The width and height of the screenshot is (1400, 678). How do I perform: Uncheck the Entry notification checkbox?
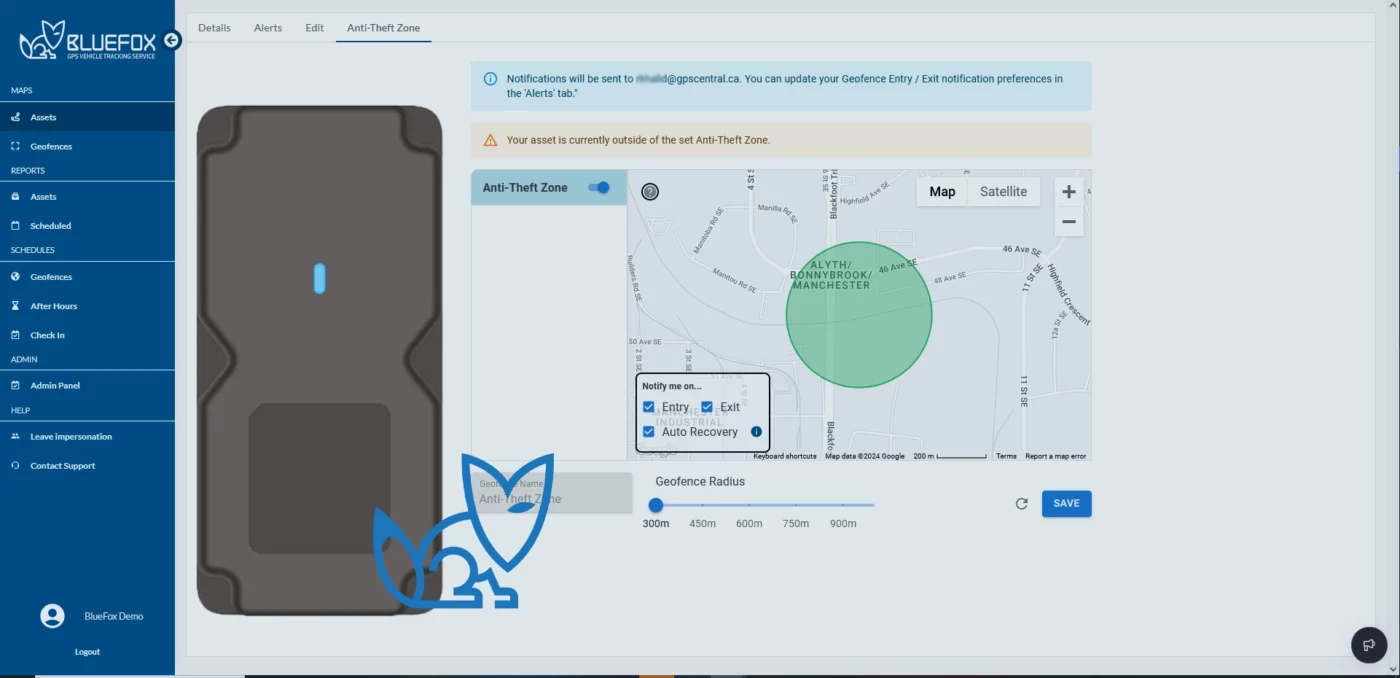(x=649, y=406)
